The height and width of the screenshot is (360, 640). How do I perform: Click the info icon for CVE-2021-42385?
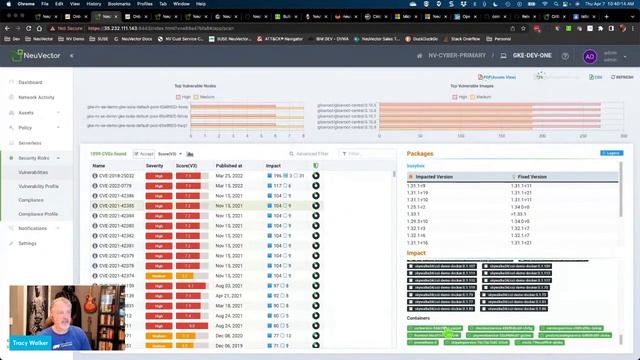pyautogui.click(x=95, y=206)
